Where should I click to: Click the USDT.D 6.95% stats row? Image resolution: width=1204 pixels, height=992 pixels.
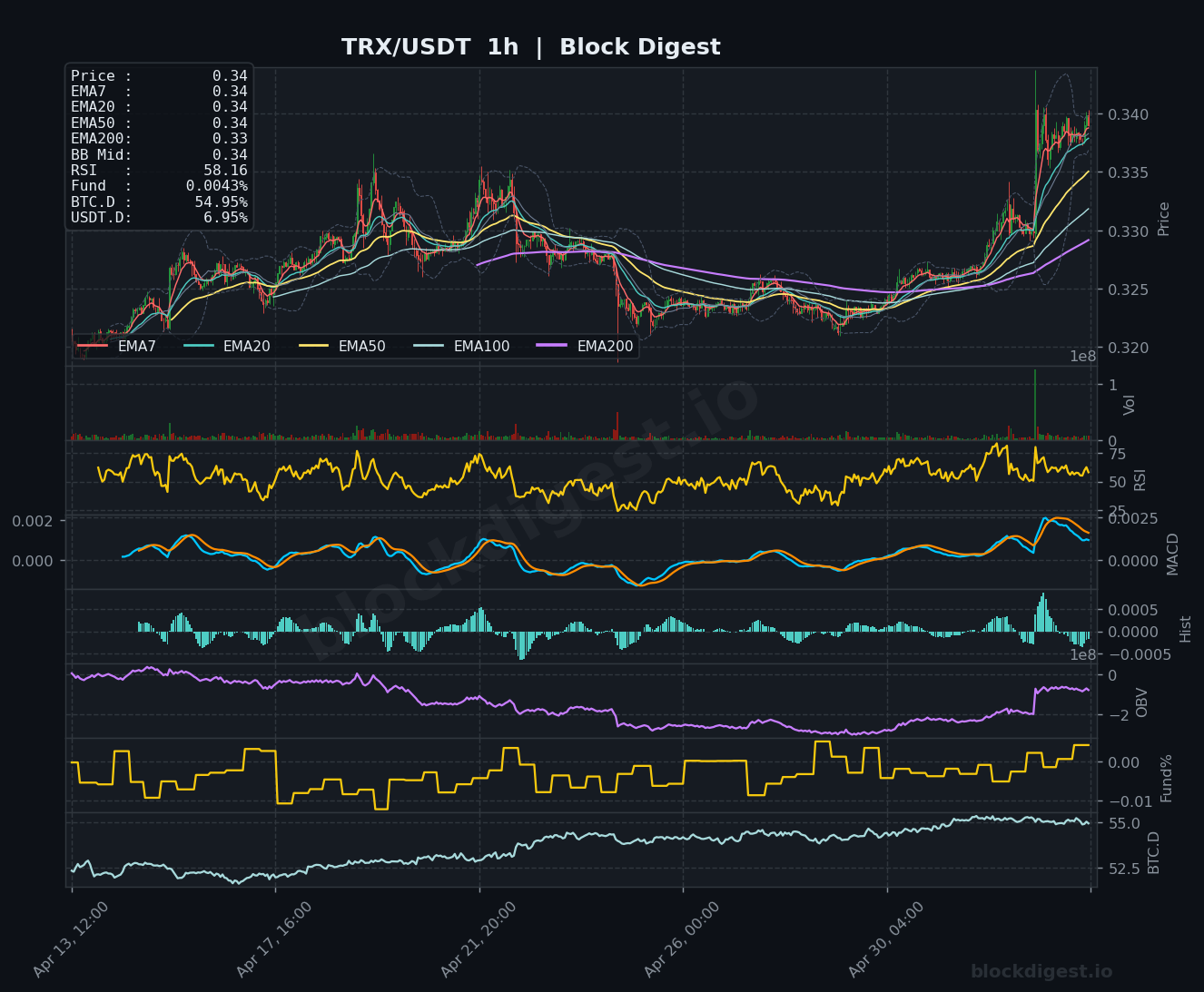point(159,218)
